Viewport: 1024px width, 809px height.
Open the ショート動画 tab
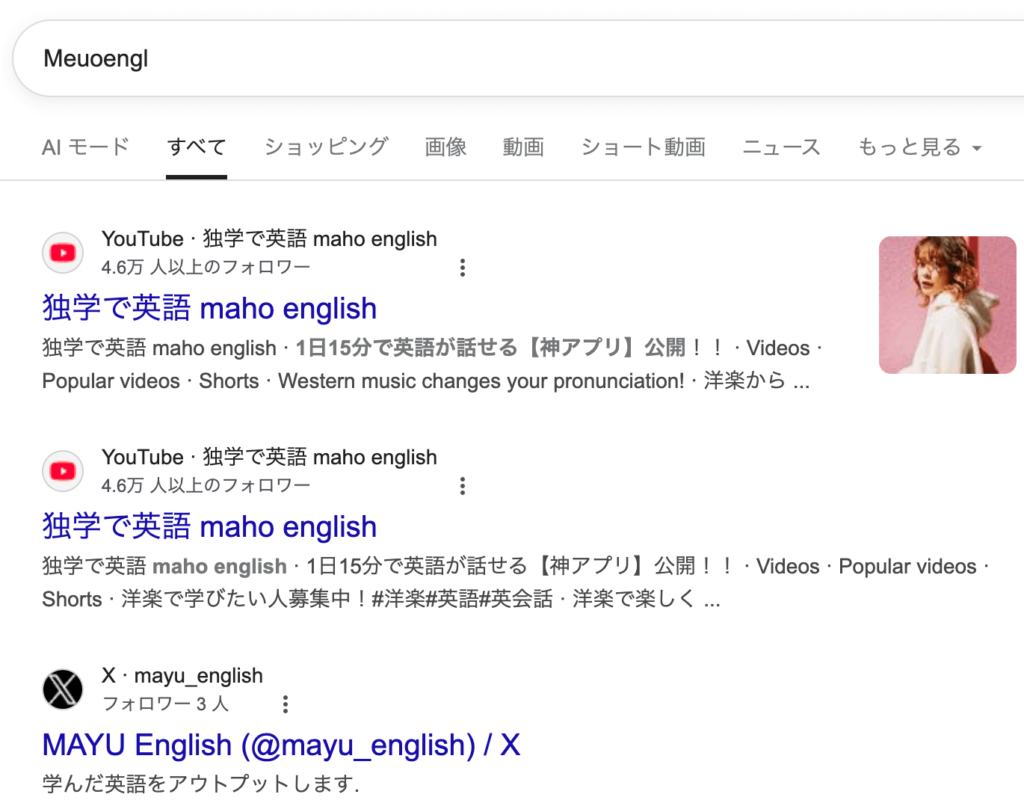pos(643,147)
